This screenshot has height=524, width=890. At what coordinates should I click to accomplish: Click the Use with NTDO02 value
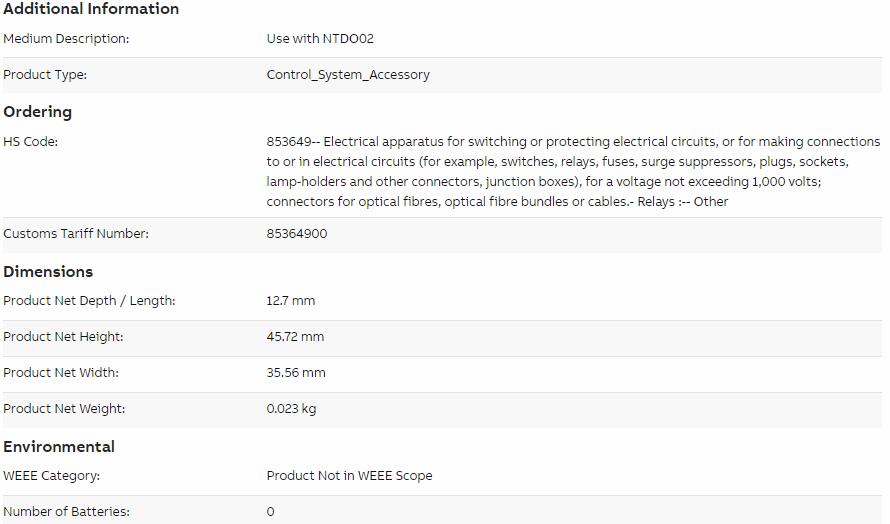pos(320,39)
